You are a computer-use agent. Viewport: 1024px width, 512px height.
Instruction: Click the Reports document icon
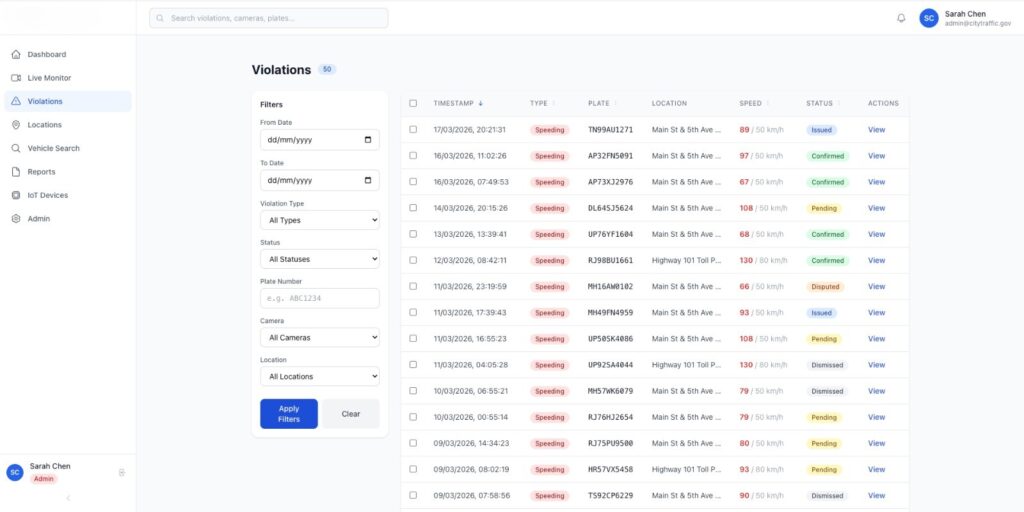(x=16, y=172)
